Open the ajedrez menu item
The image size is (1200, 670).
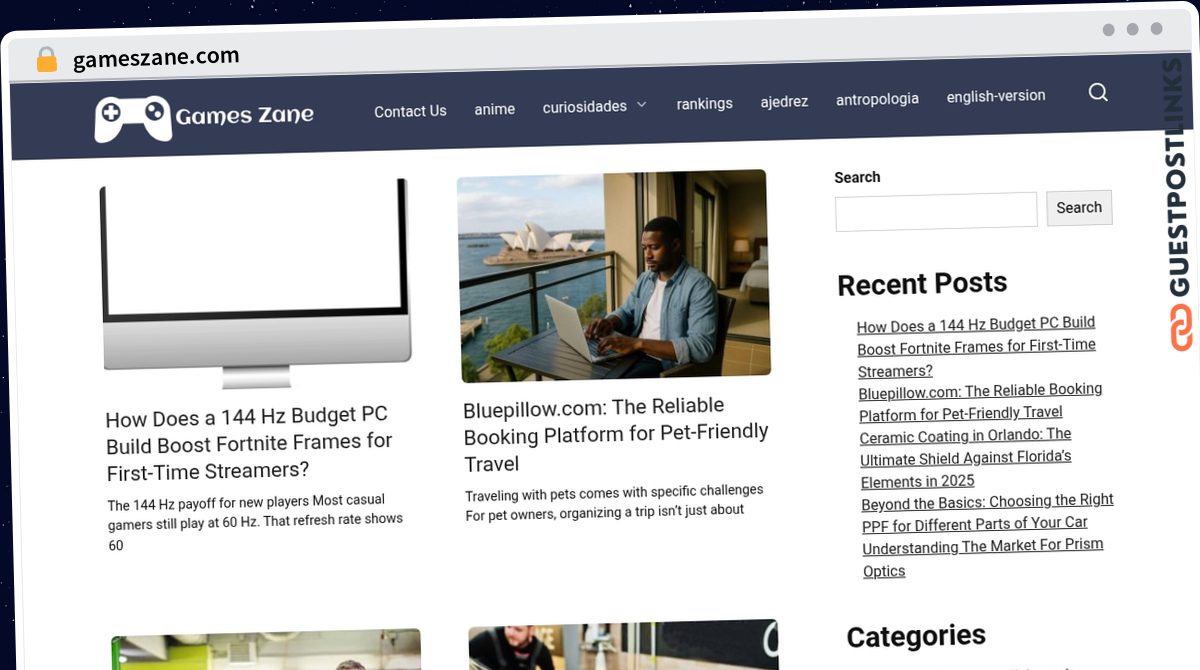click(784, 101)
